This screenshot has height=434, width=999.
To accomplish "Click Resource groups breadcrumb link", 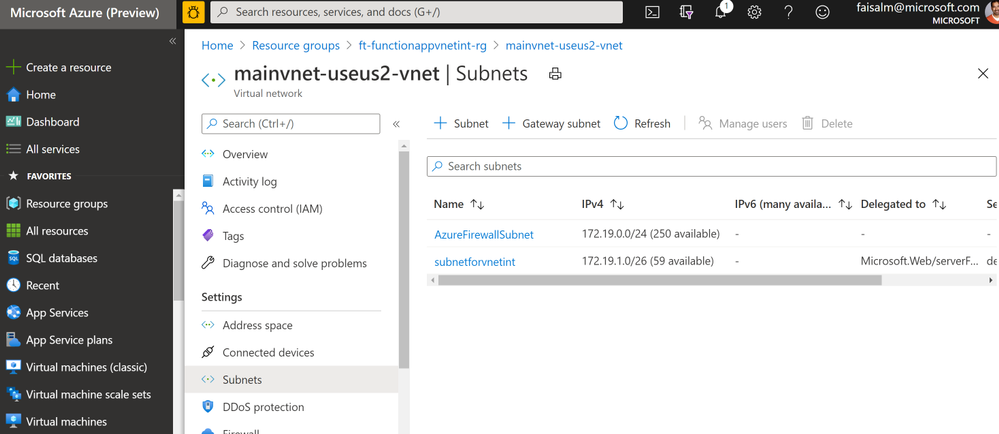I will pos(296,46).
